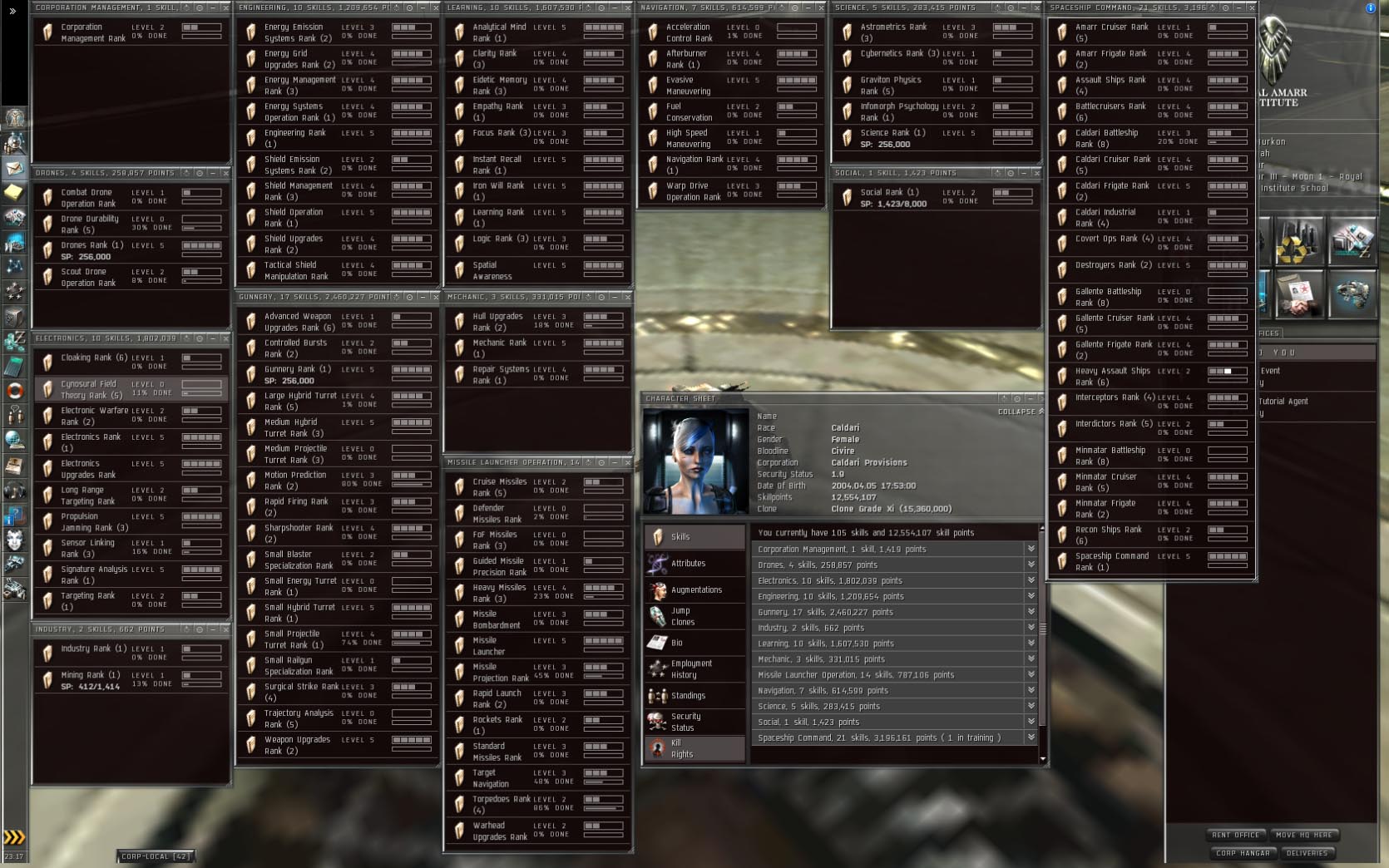Open the handshake ID card station service

coord(1300,294)
